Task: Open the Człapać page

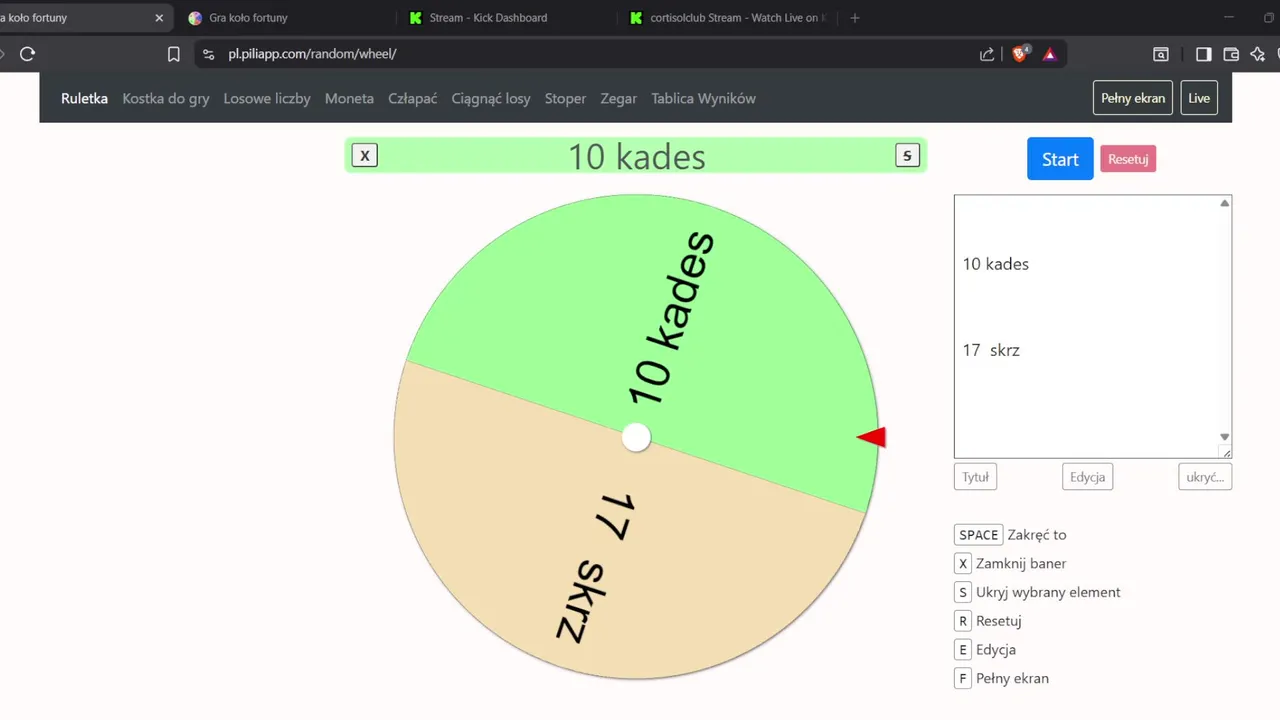Action: pos(412,98)
